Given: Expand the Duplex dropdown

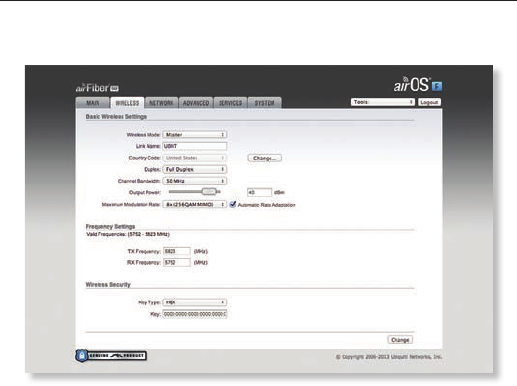Looking at the screenshot, I should (x=195, y=169).
